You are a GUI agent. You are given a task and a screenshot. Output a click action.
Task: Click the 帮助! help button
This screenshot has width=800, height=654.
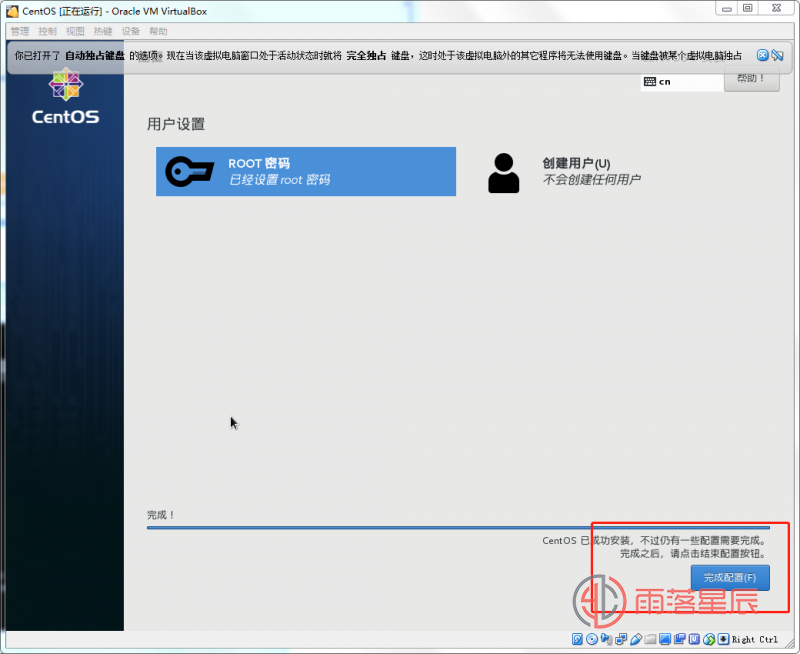pos(752,79)
